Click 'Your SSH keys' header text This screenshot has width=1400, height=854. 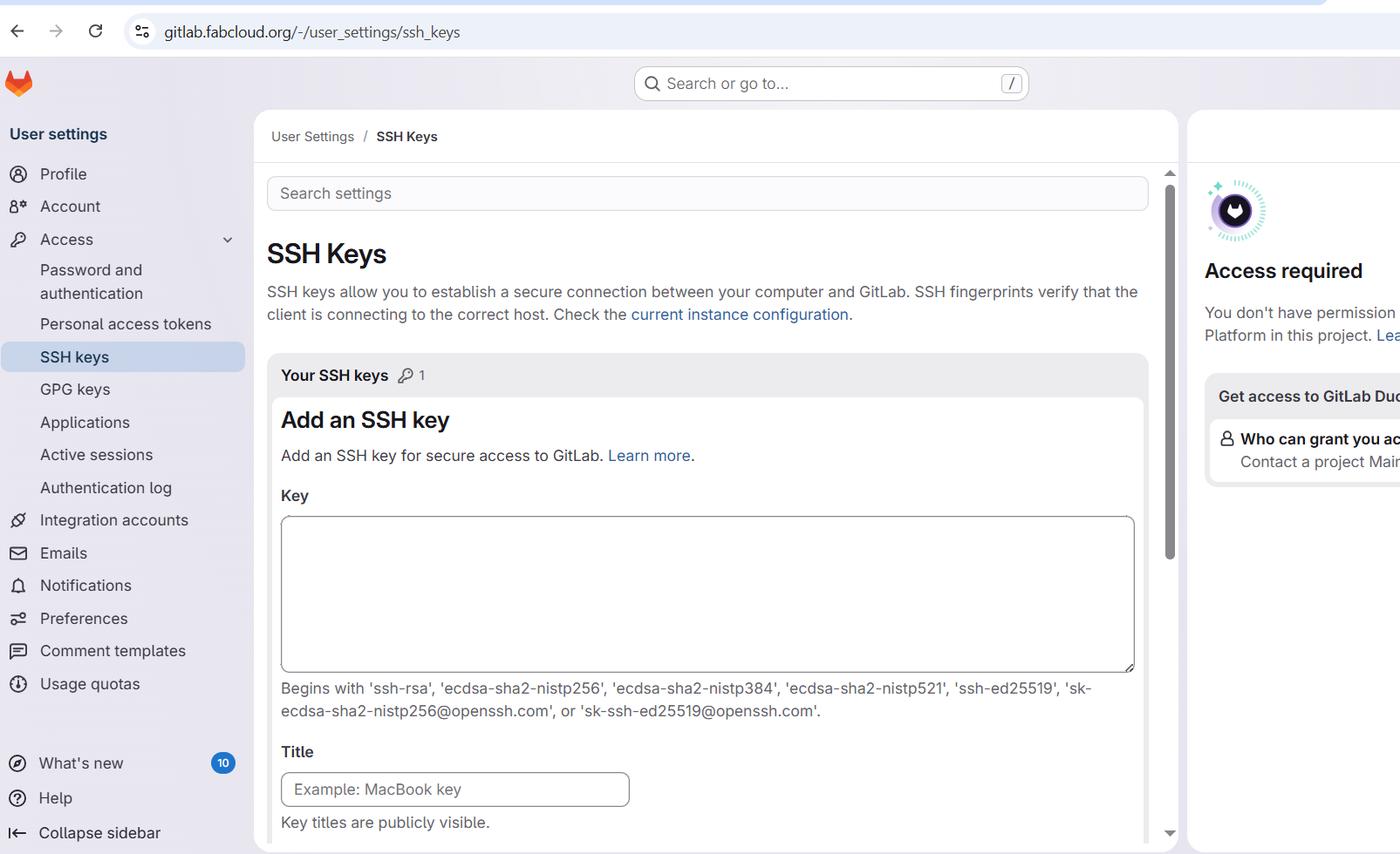pyautogui.click(x=334, y=376)
